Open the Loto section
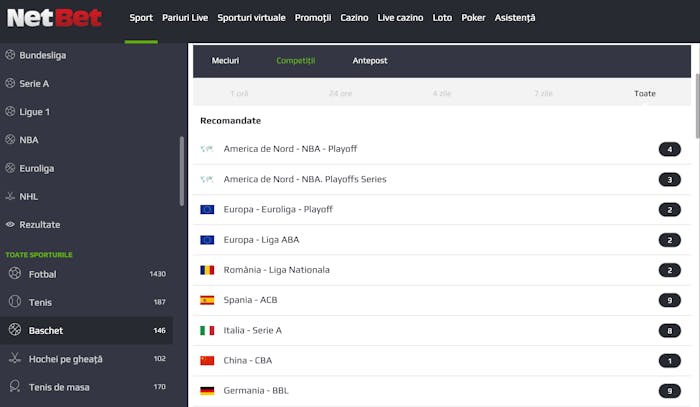Screen dimensions: 700x407 tap(442, 18)
